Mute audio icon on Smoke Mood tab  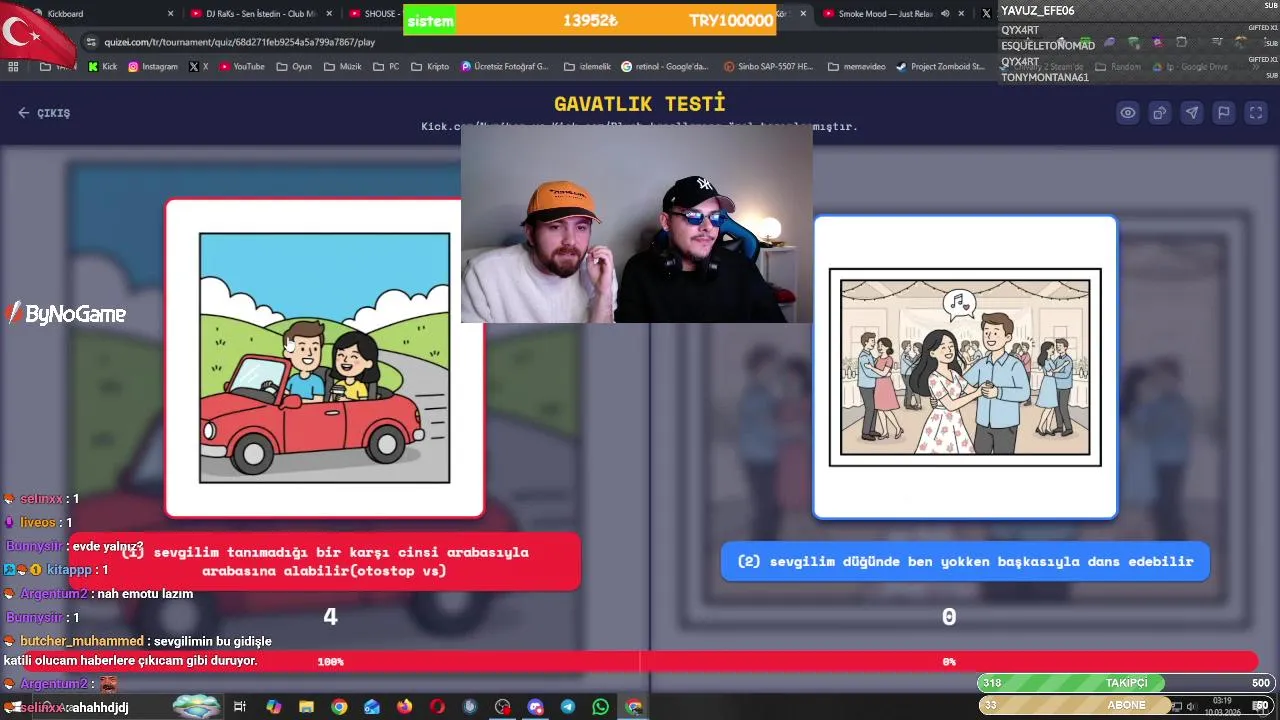pyautogui.click(x=945, y=14)
